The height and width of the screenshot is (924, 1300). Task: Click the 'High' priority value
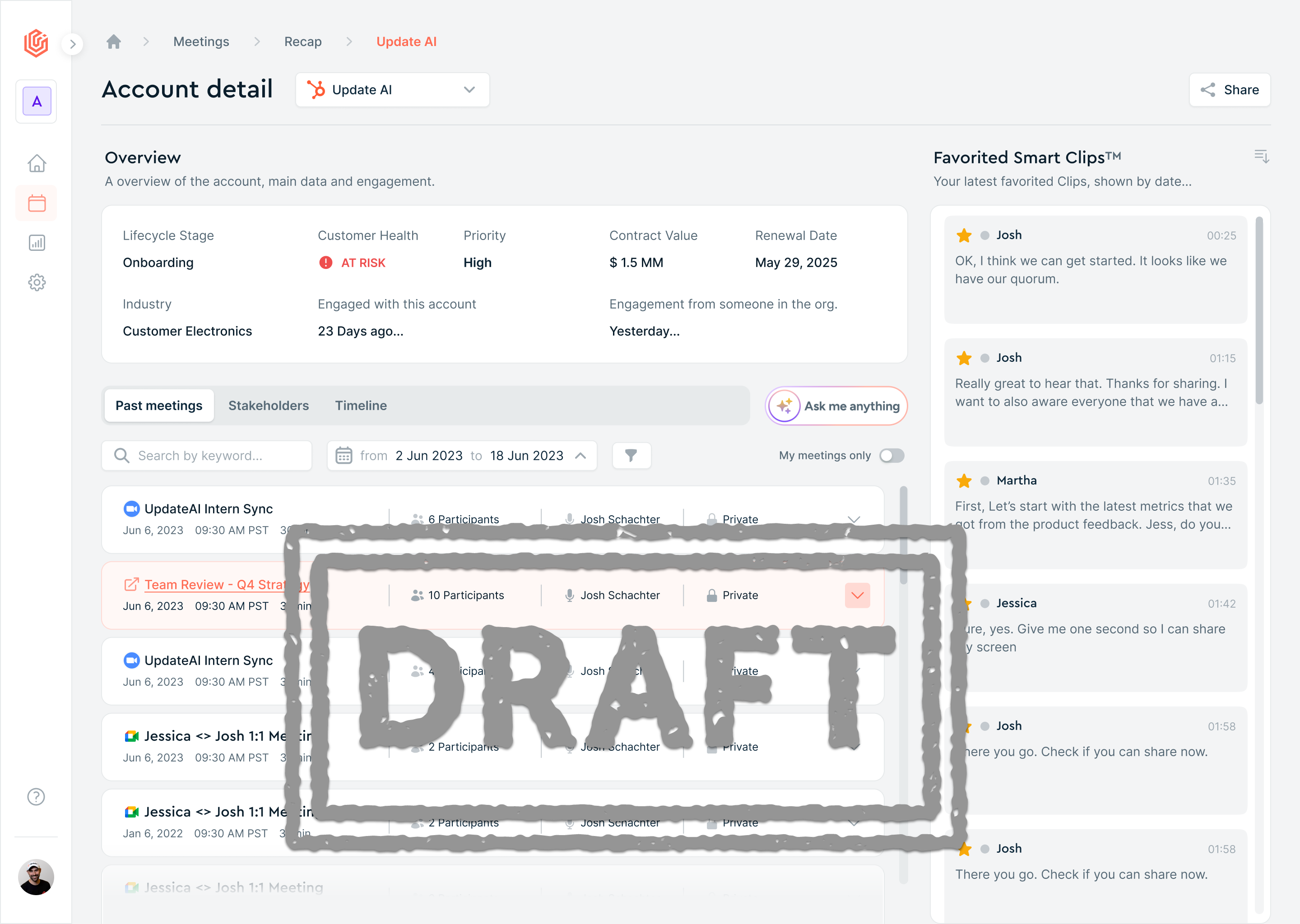pos(477,262)
